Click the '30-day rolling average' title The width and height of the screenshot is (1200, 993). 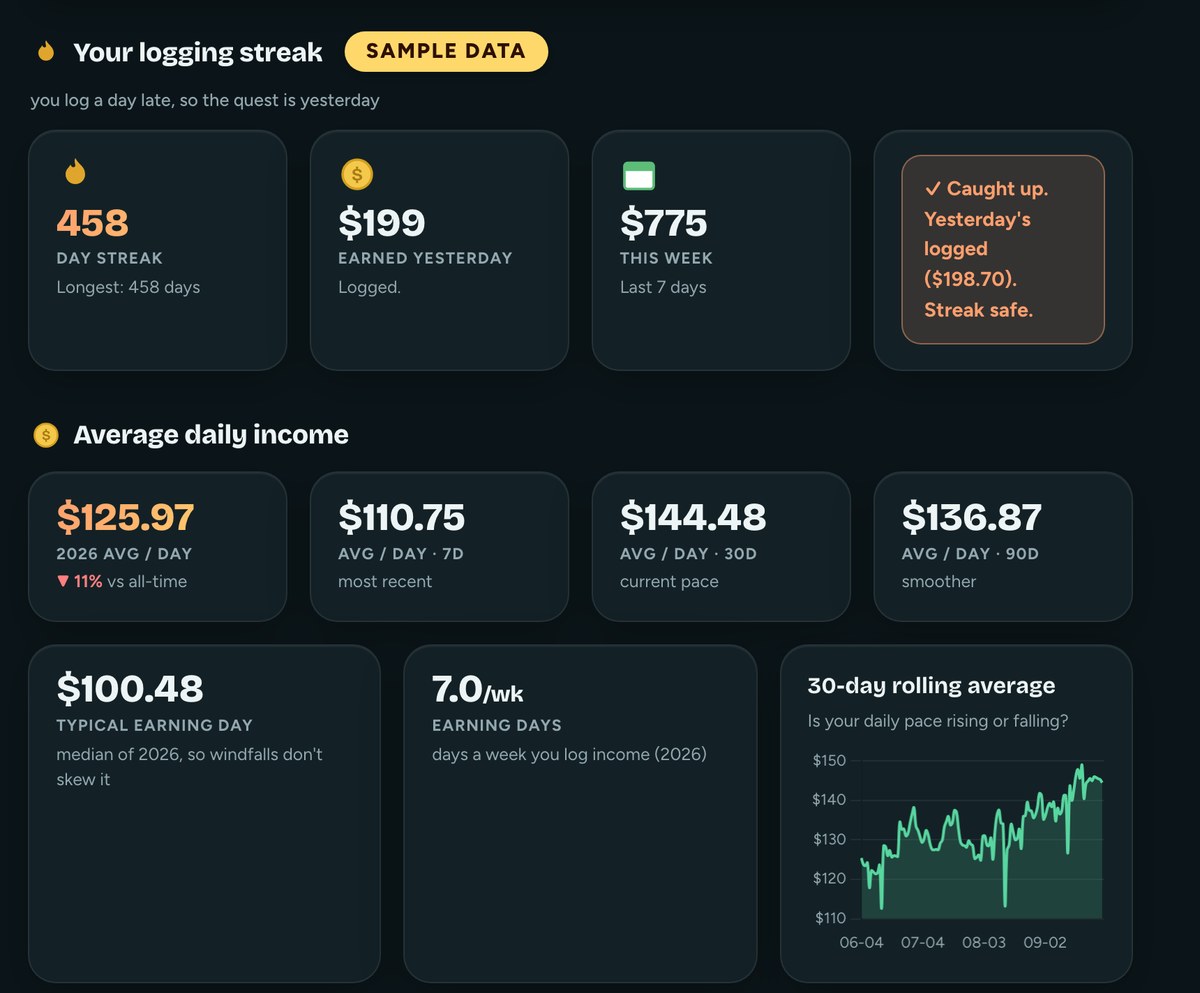[931, 686]
